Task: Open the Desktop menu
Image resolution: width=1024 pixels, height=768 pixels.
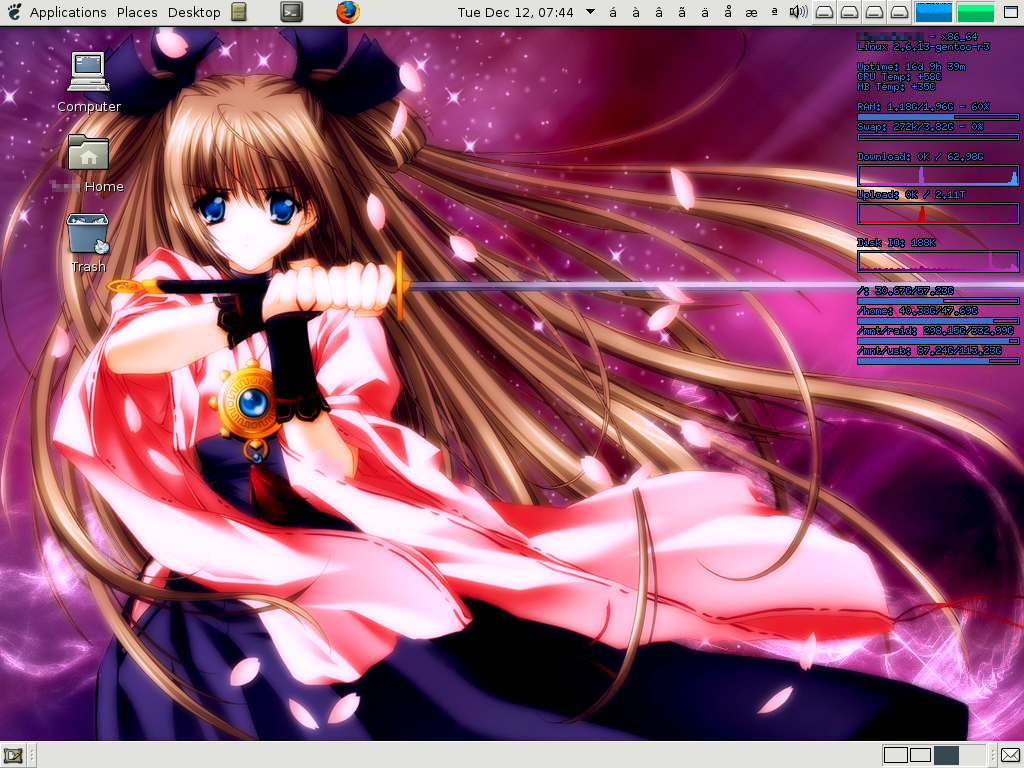Action: pyautogui.click(x=194, y=12)
